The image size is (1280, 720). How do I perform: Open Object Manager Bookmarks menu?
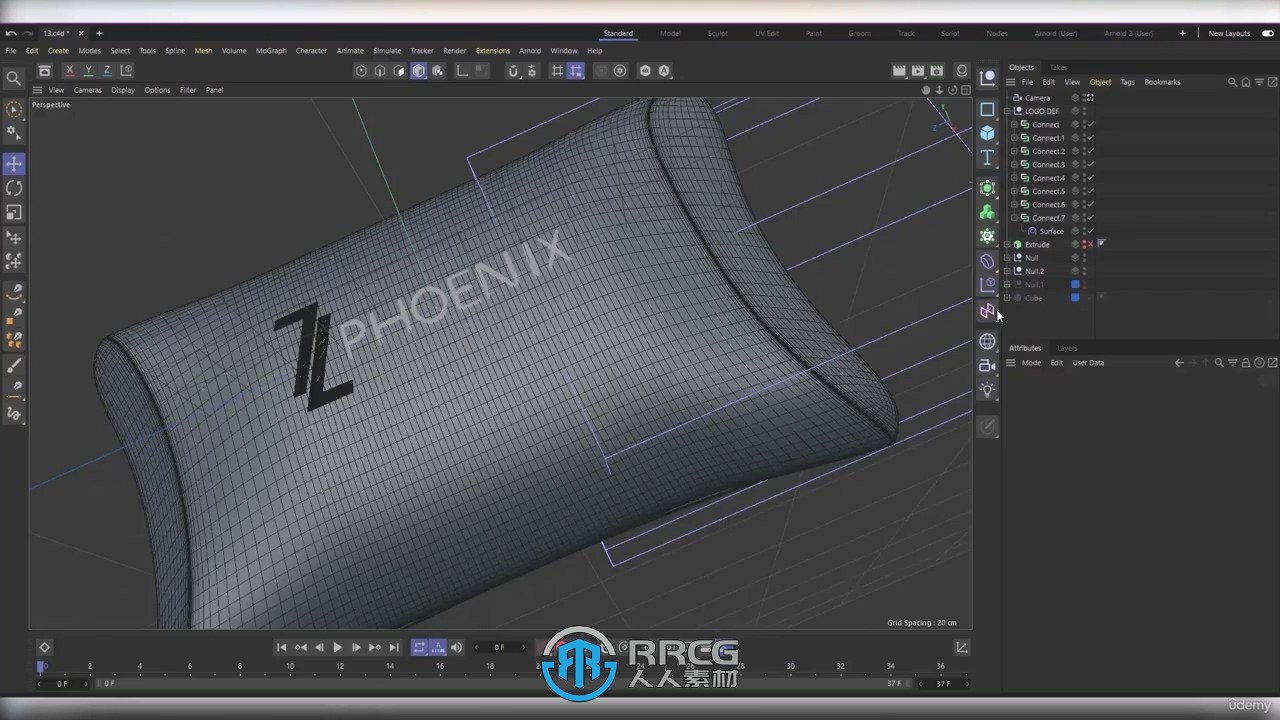point(1162,82)
